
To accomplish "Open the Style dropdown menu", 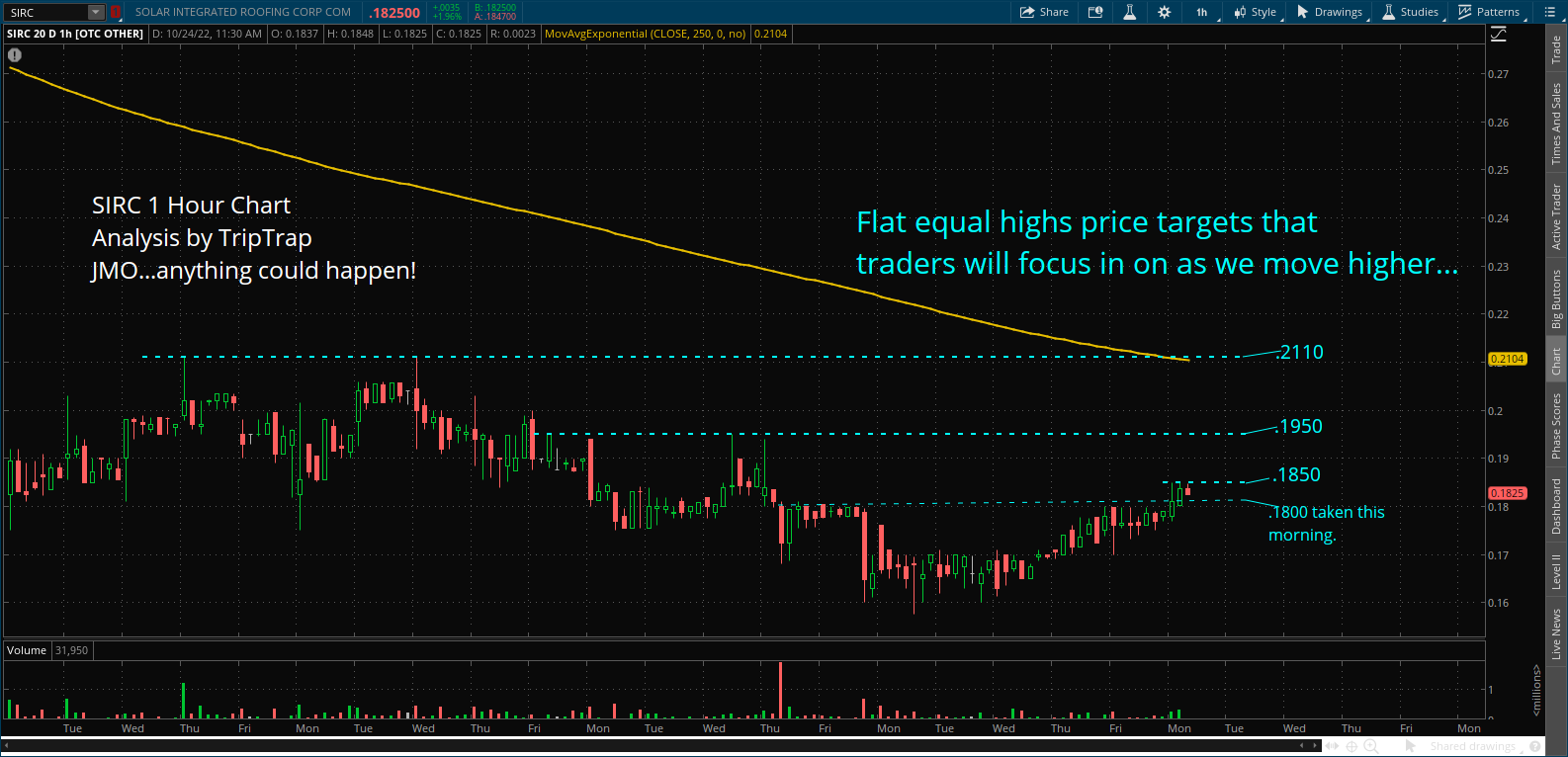I will click(1256, 12).
